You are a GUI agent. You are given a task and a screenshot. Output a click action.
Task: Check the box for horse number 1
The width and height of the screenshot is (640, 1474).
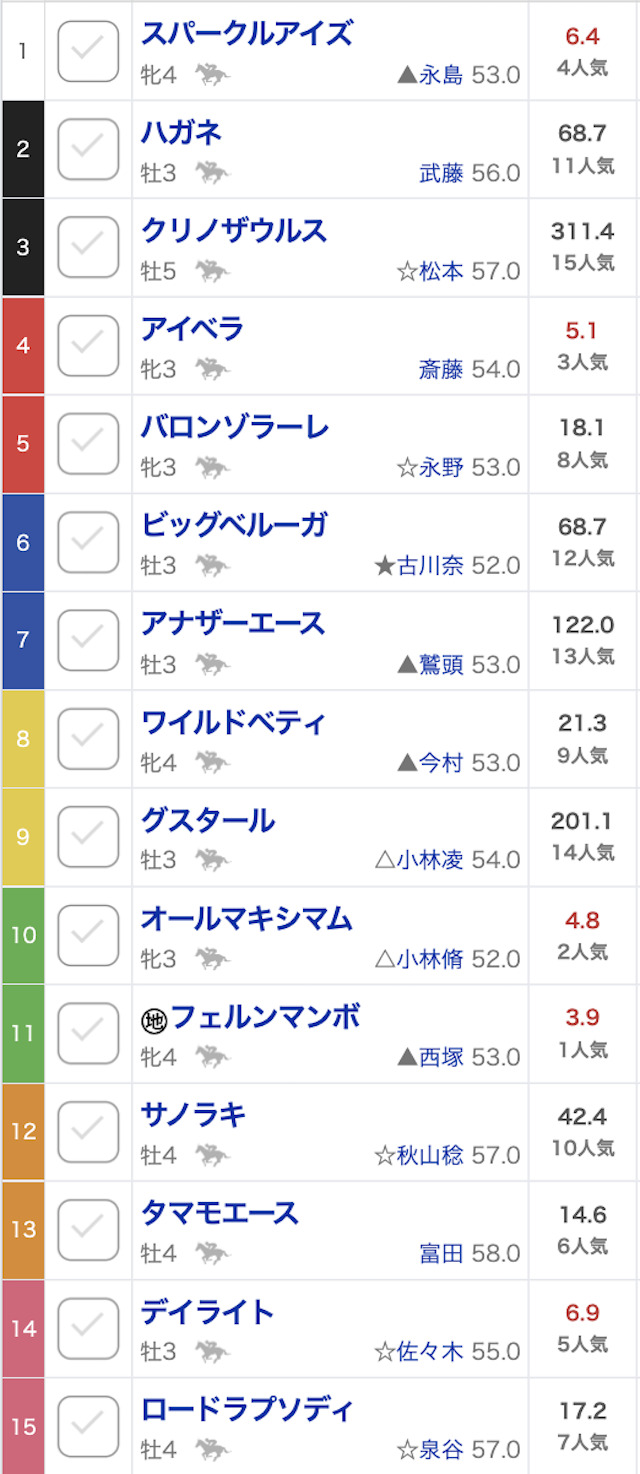88,51
